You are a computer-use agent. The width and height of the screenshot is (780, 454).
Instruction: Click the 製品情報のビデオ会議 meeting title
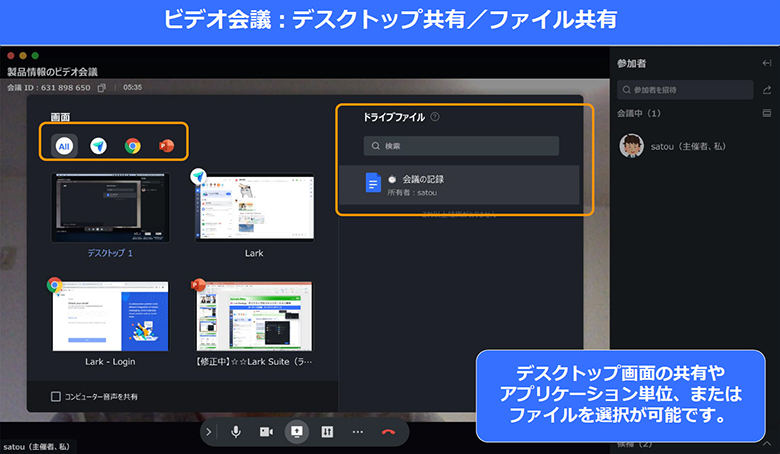[52, 72]
